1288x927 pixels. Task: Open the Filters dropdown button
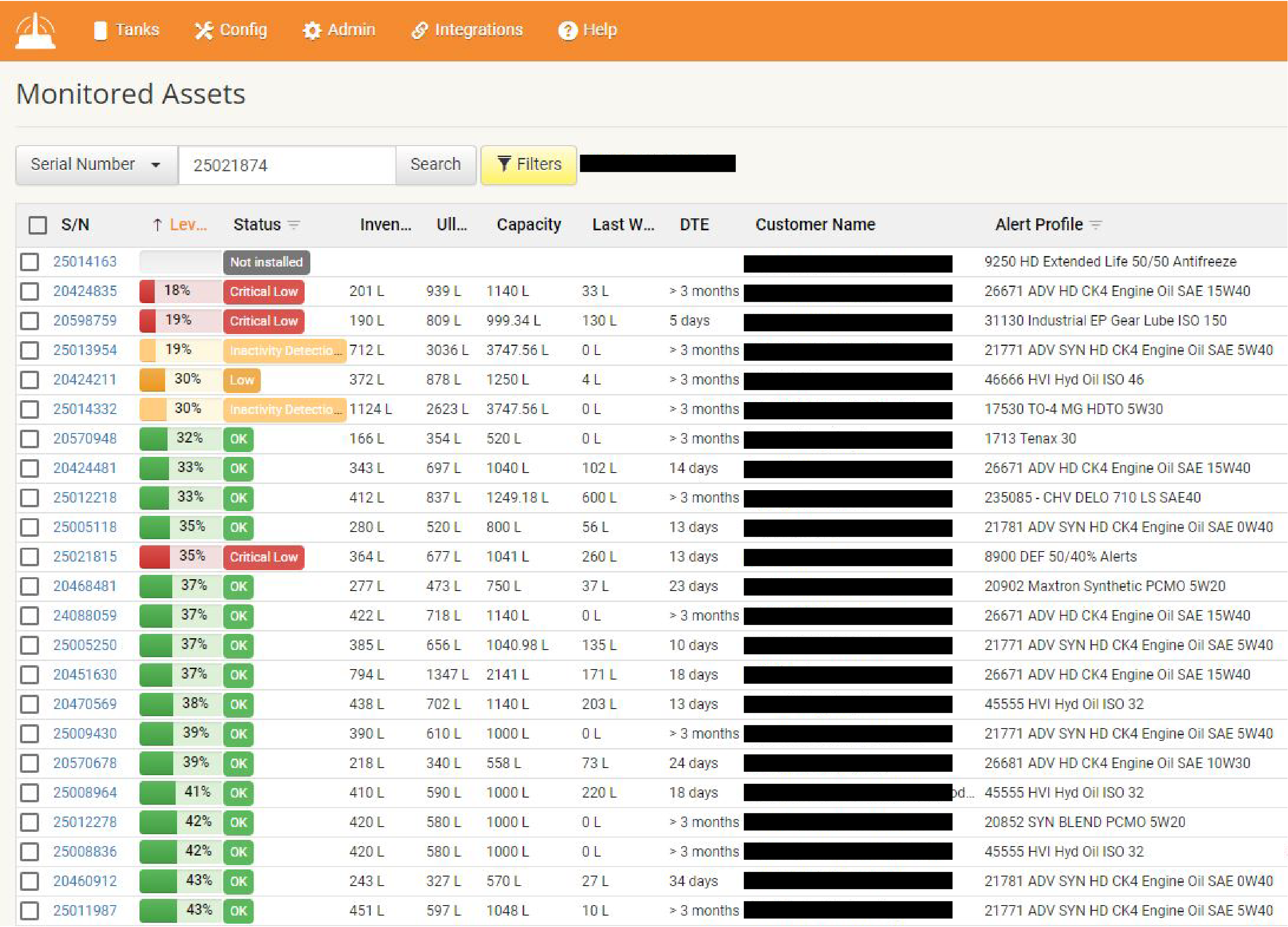(528, 165)
